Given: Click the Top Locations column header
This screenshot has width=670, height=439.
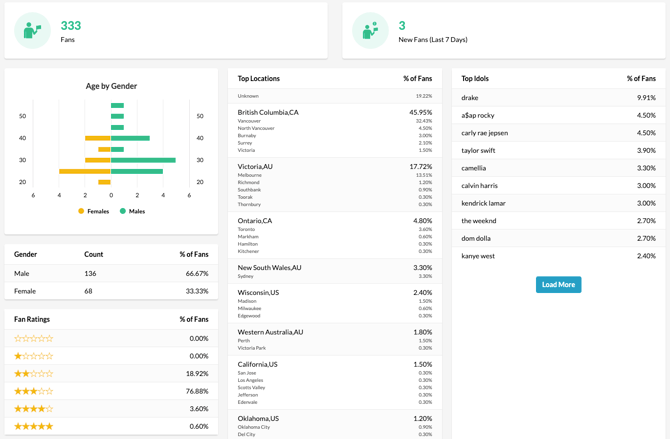Looking at the screenshot, I should (x=259, y=79).
